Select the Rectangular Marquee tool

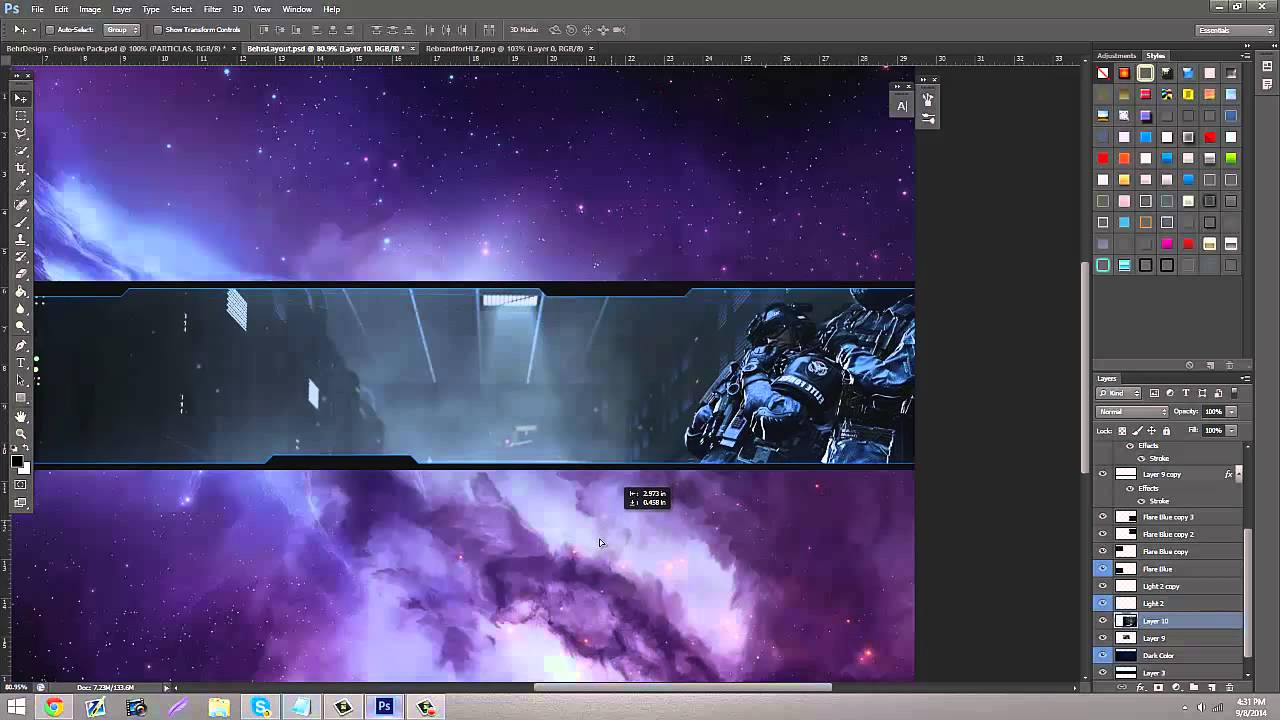click(21, 116)
